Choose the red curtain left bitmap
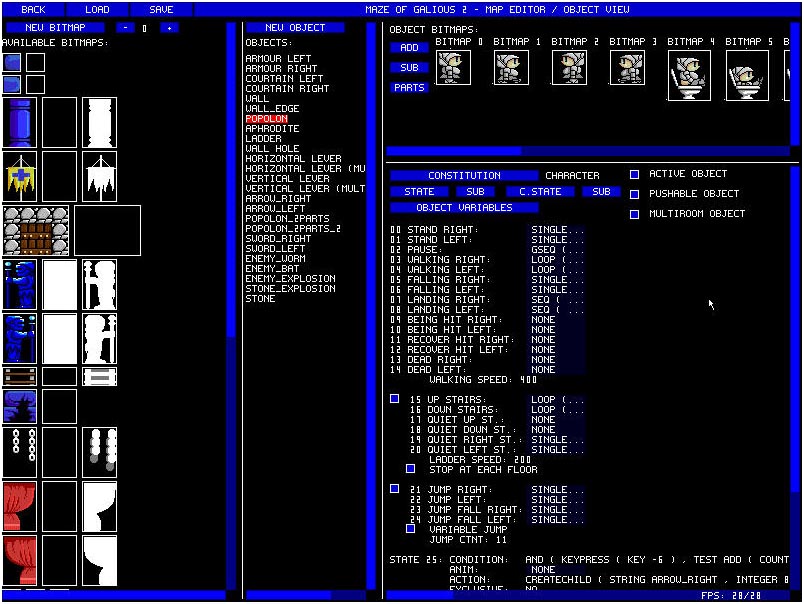The width and height of the screenshot is (804, 604). point(19,506)
